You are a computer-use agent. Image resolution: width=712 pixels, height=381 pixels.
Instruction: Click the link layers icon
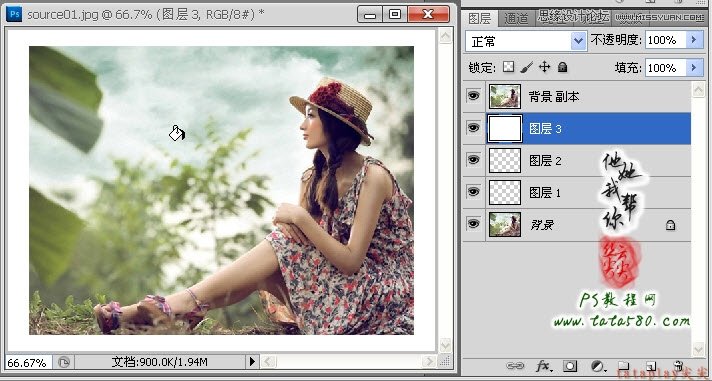(x=515, y=366)
